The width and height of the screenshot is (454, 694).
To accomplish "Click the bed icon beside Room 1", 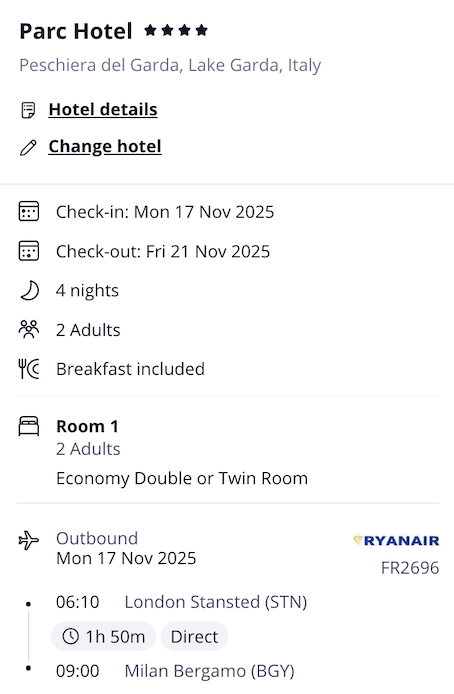I will pos(29,426).
